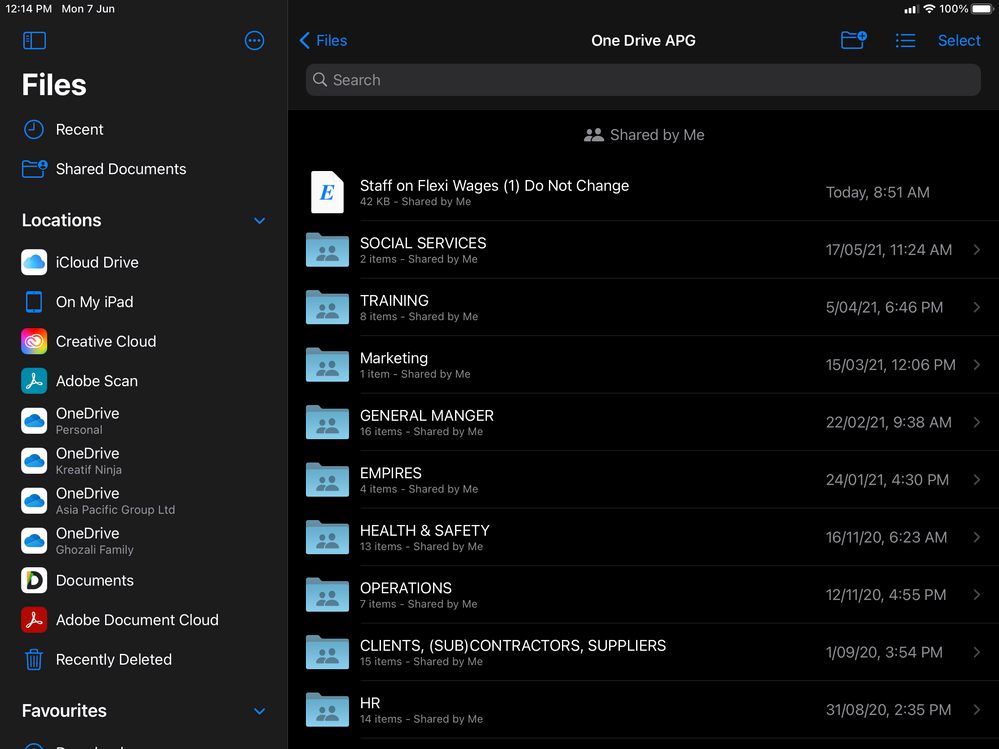This screenshot has width=999, height=749.
Task: Collapse the Favourites section chevron
Action: coord(259,711)
